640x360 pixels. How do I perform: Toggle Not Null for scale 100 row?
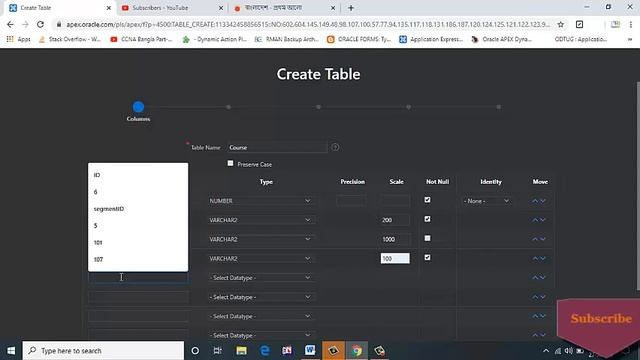[427, 258]
